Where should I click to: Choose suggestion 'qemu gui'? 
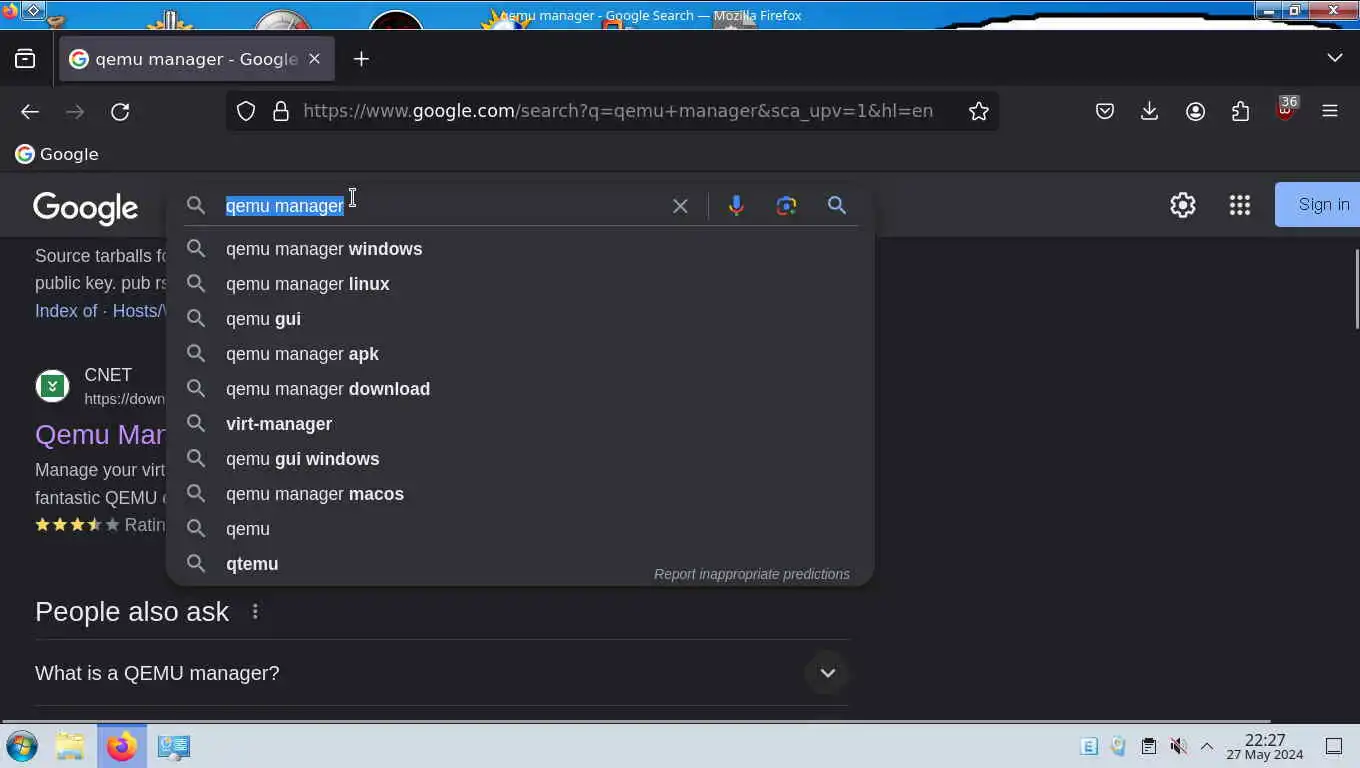click(520, 319)
